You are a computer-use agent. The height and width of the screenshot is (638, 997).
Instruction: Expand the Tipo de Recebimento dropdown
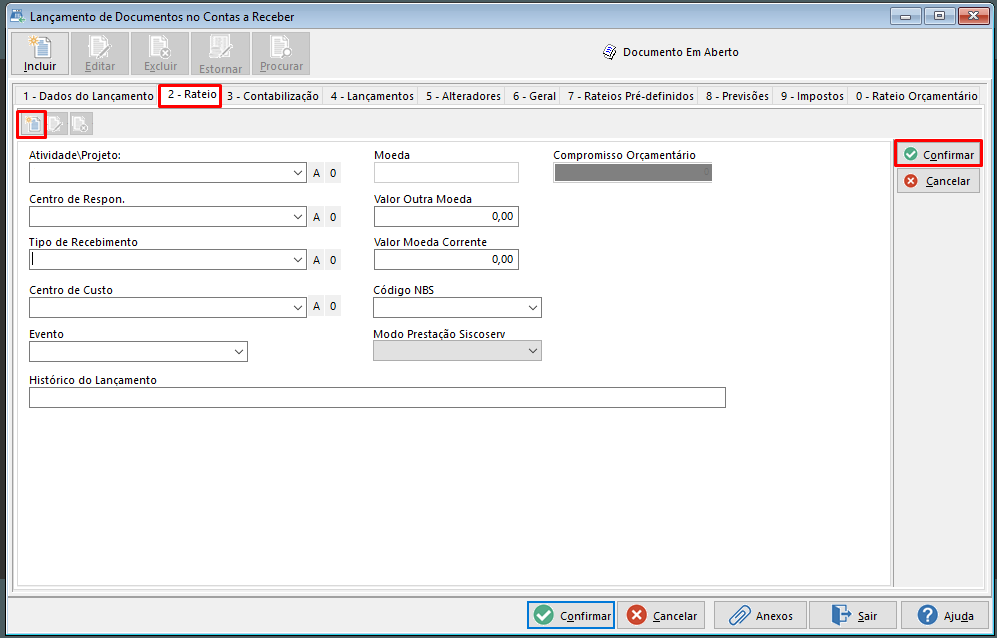(298, 260)
